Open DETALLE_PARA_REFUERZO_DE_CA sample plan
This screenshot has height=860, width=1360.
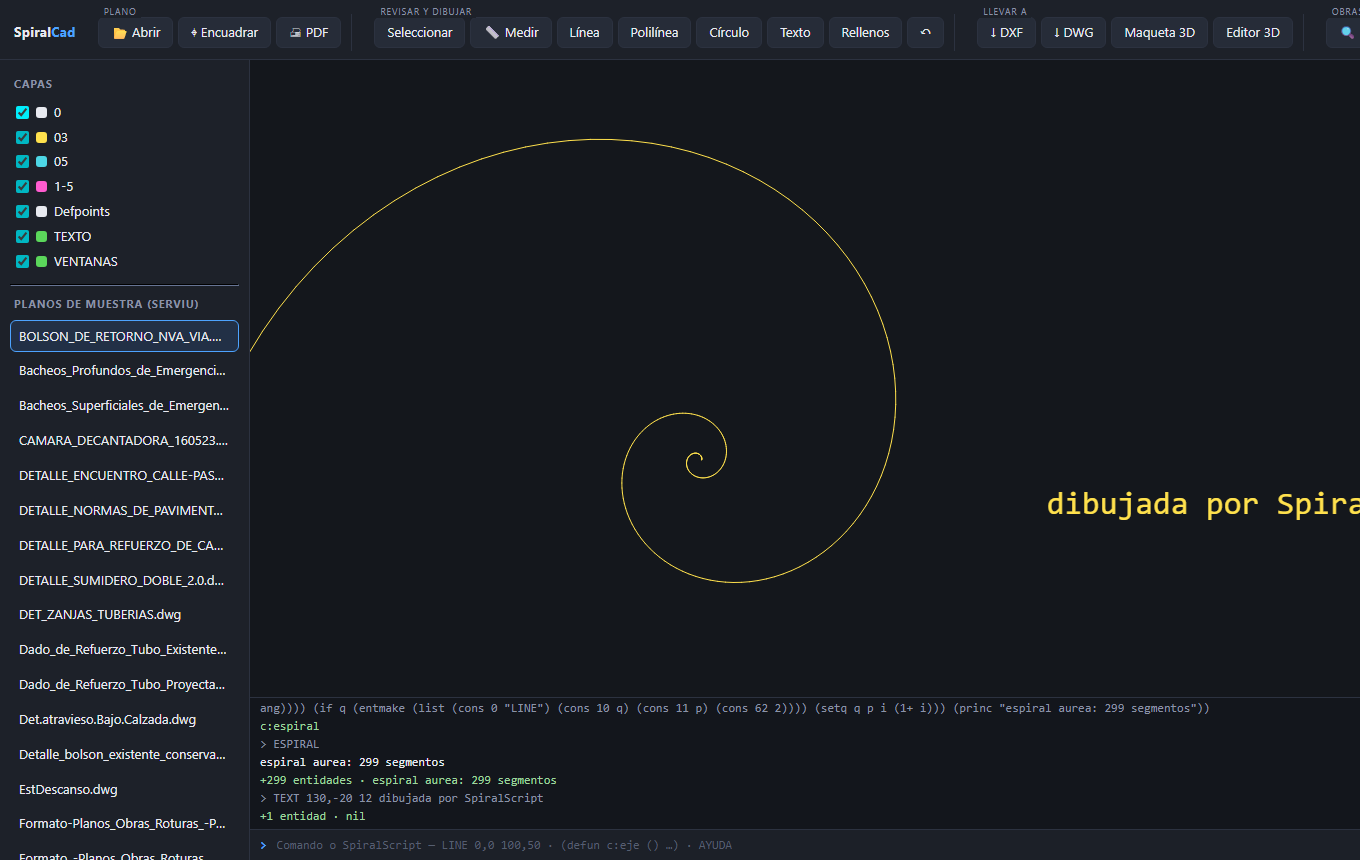(x=124, y=546)
